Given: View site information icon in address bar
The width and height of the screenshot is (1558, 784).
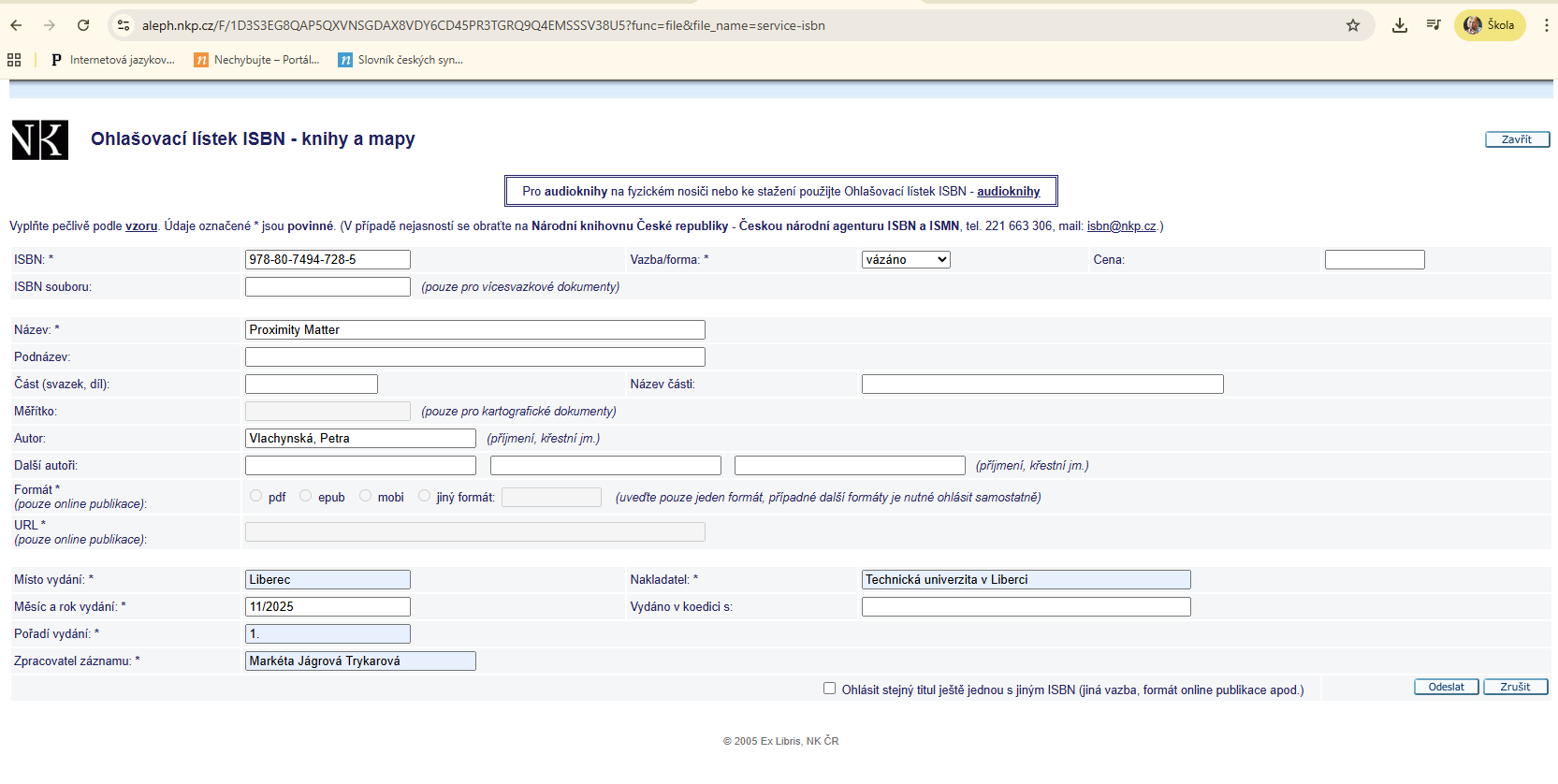Looking at the screenshot, I should click(124, 25).
